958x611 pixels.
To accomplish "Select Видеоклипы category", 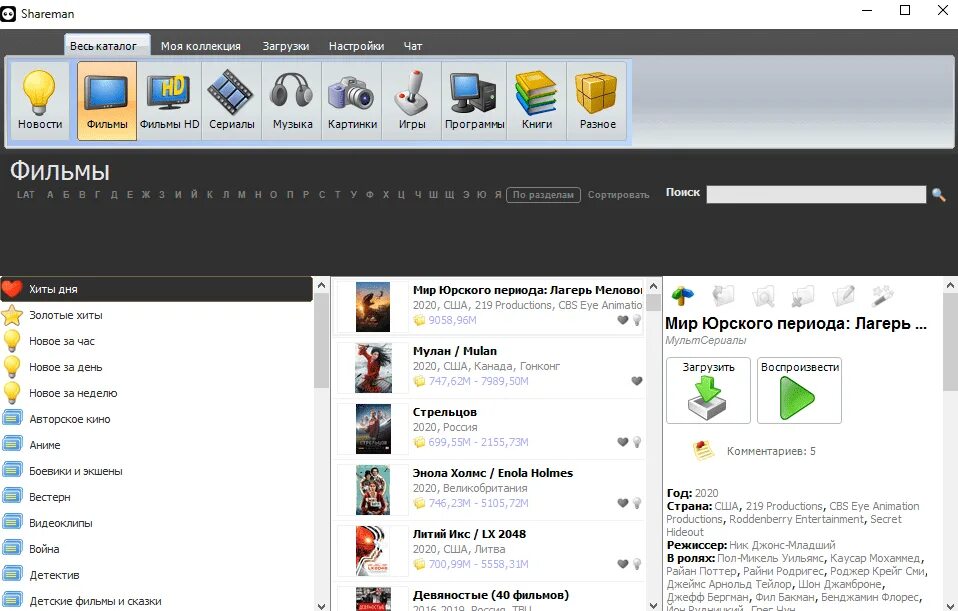I will (x=156, y=523).
